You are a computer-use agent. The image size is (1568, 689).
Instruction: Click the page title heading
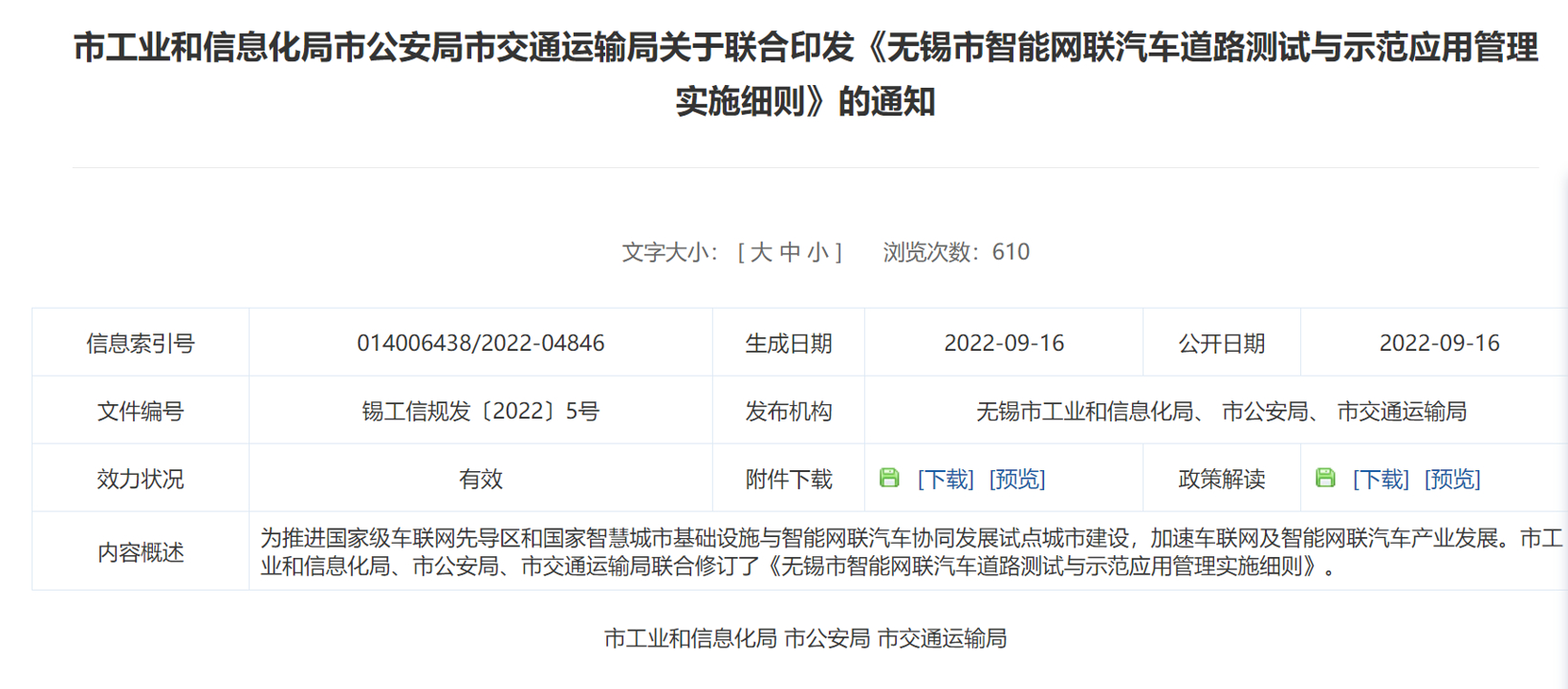[x=806, y=74]
